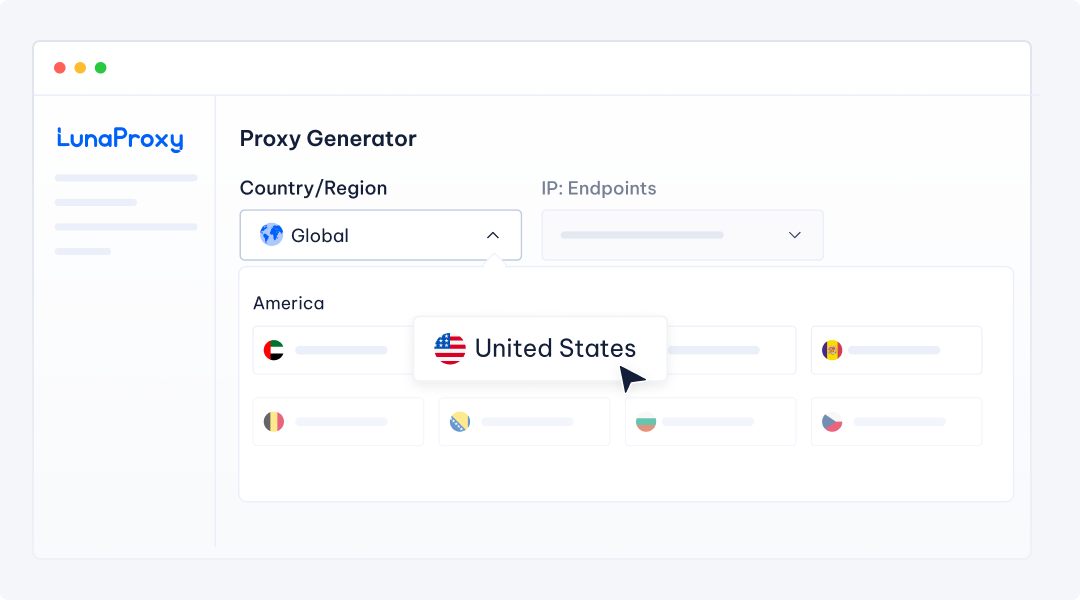This screenshot has height=600, width=1080.
Task: Click the Proxy Generator title
Action: (x=328, y=139)
